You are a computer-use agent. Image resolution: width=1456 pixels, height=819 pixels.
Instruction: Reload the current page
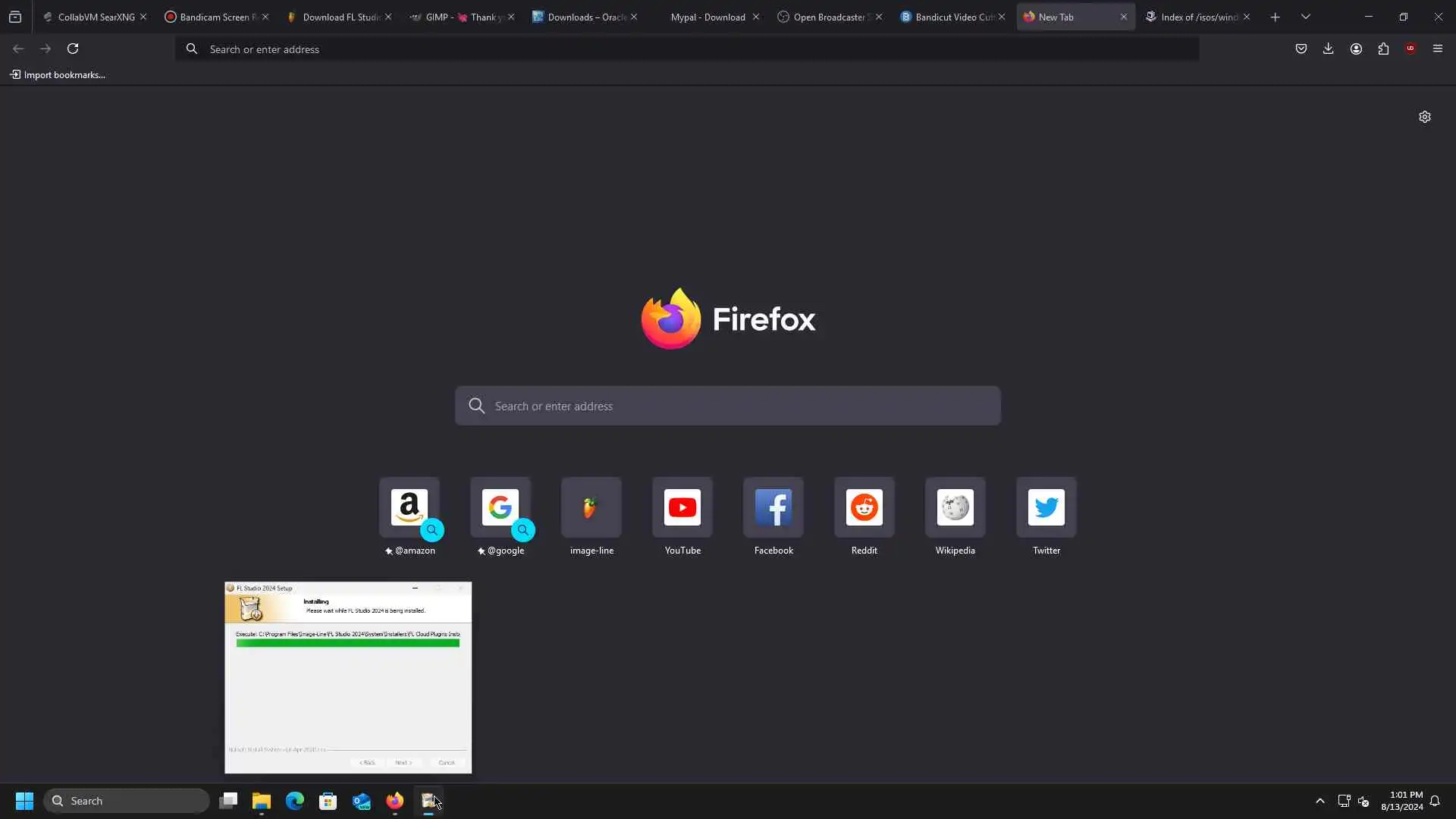tap(73, 49)
